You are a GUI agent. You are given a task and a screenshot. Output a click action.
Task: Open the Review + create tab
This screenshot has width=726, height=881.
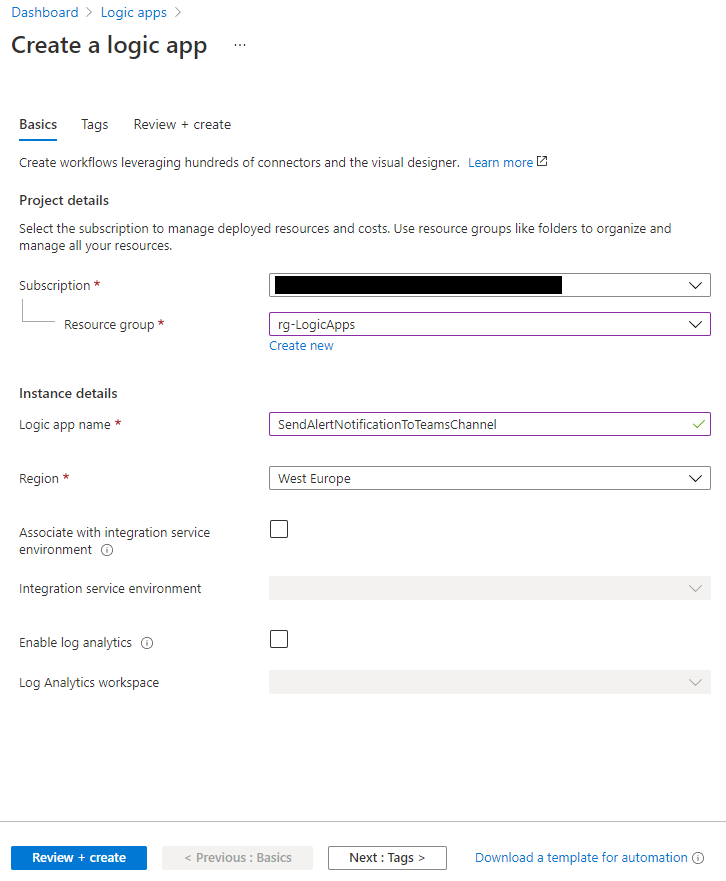tap(182, 125)
